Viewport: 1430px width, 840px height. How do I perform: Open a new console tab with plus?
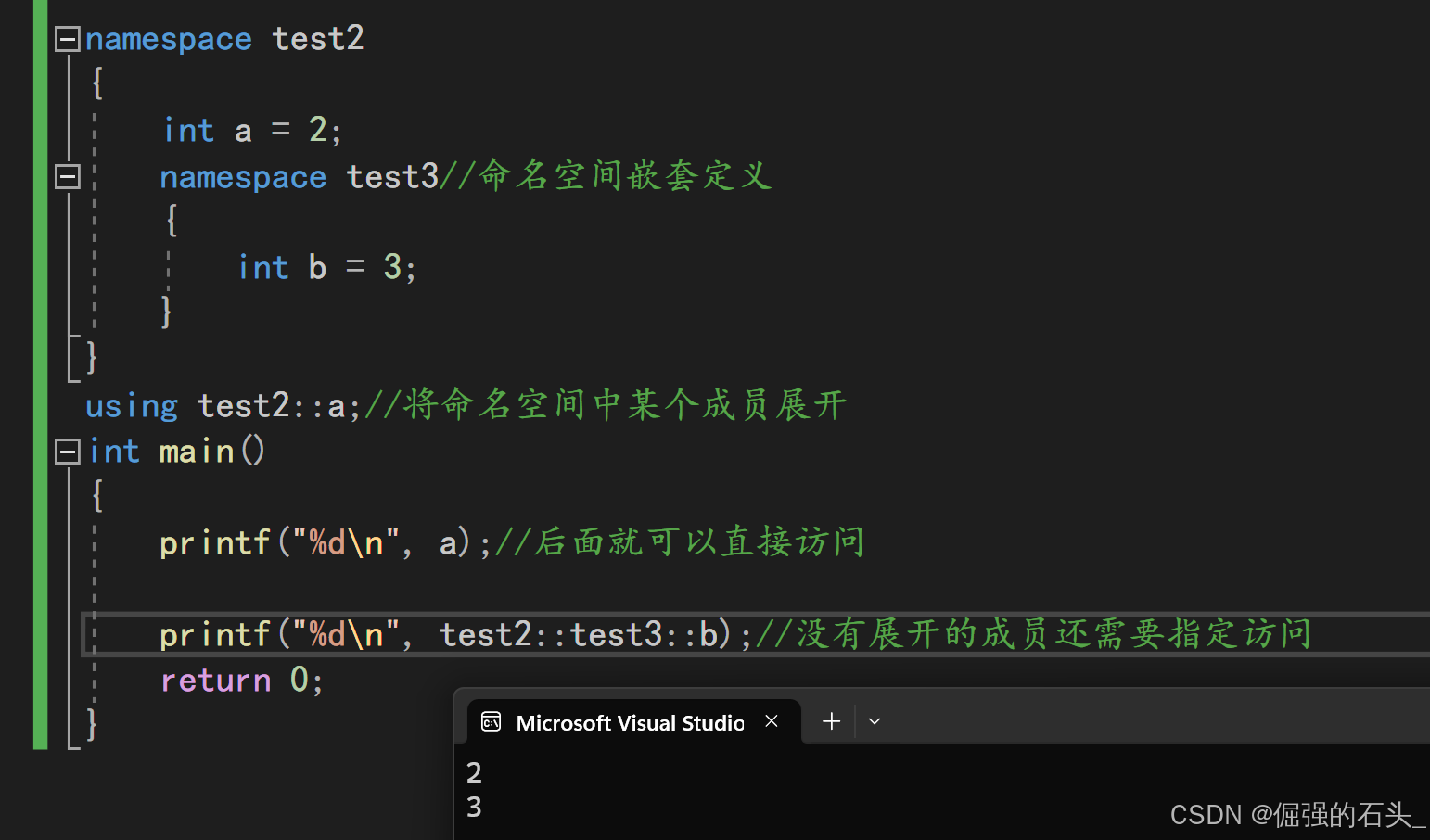831,721
